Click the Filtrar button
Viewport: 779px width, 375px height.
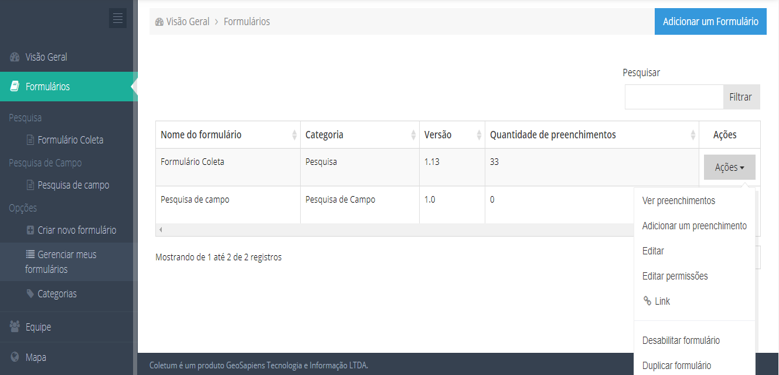coord(740,97)
